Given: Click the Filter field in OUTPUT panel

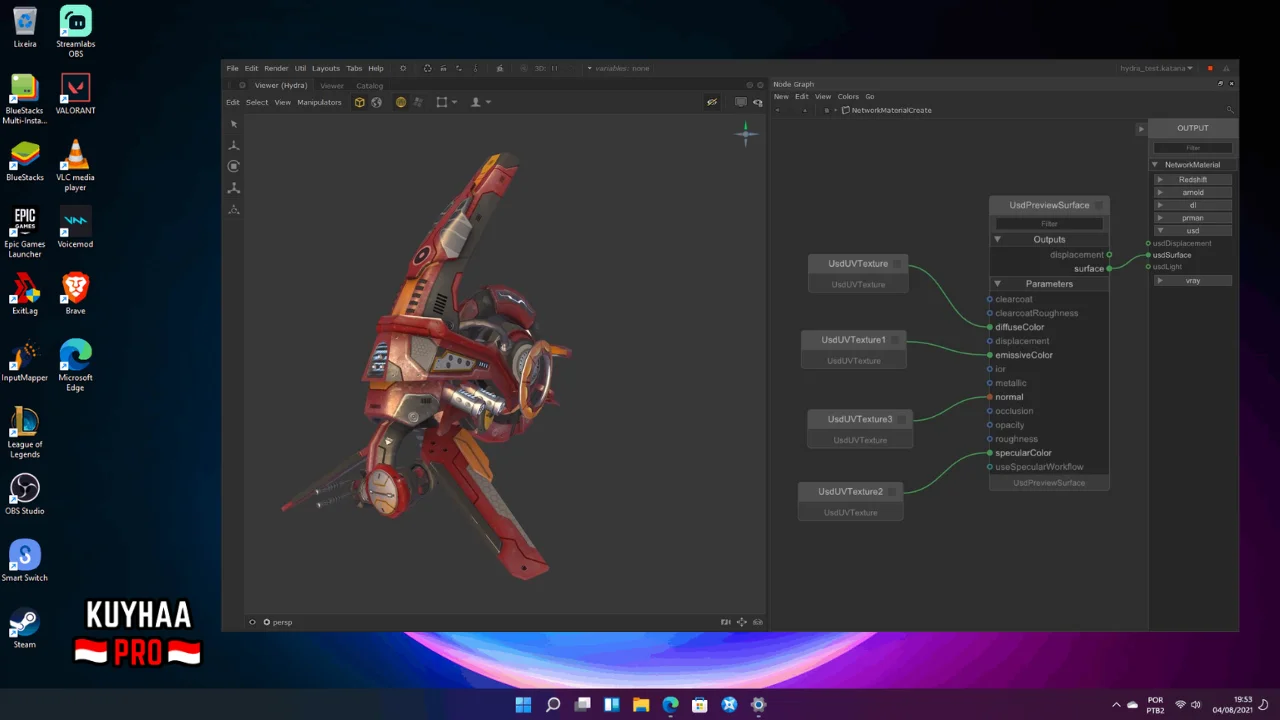Looking at the screenshot, I should (1193, 148).
